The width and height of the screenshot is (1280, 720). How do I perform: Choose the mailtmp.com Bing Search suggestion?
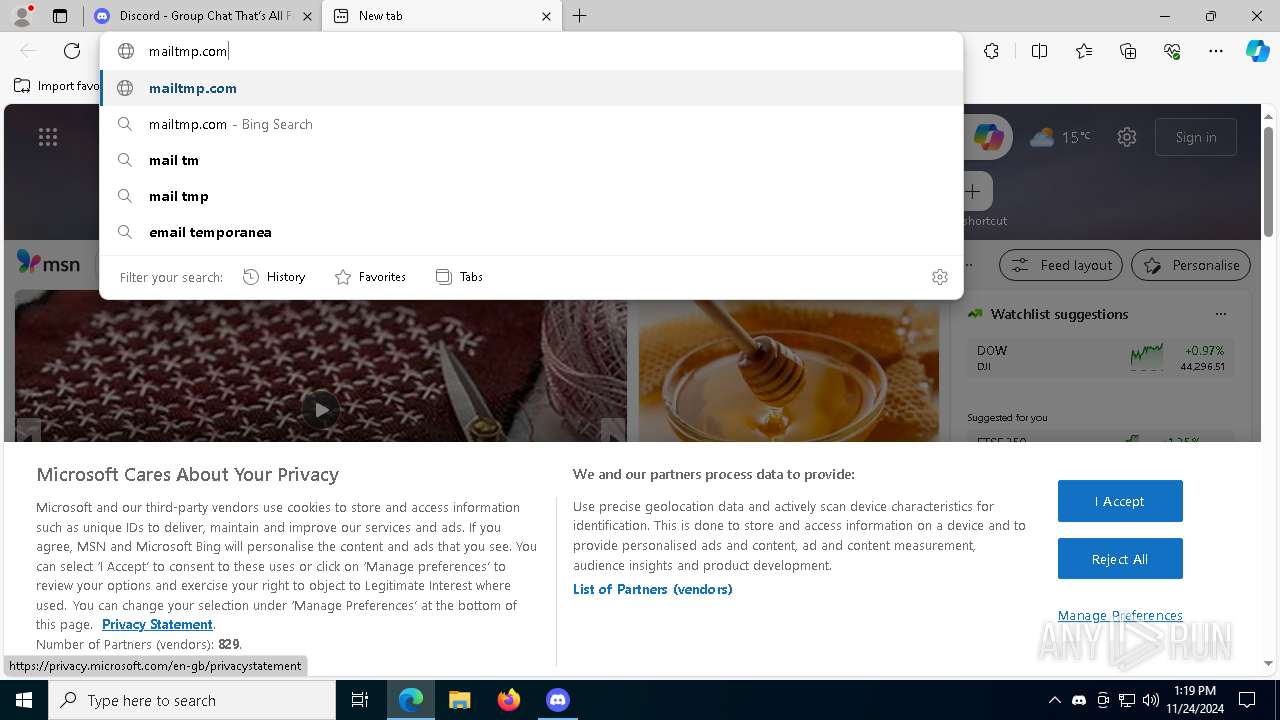click(x=531, y=124)
